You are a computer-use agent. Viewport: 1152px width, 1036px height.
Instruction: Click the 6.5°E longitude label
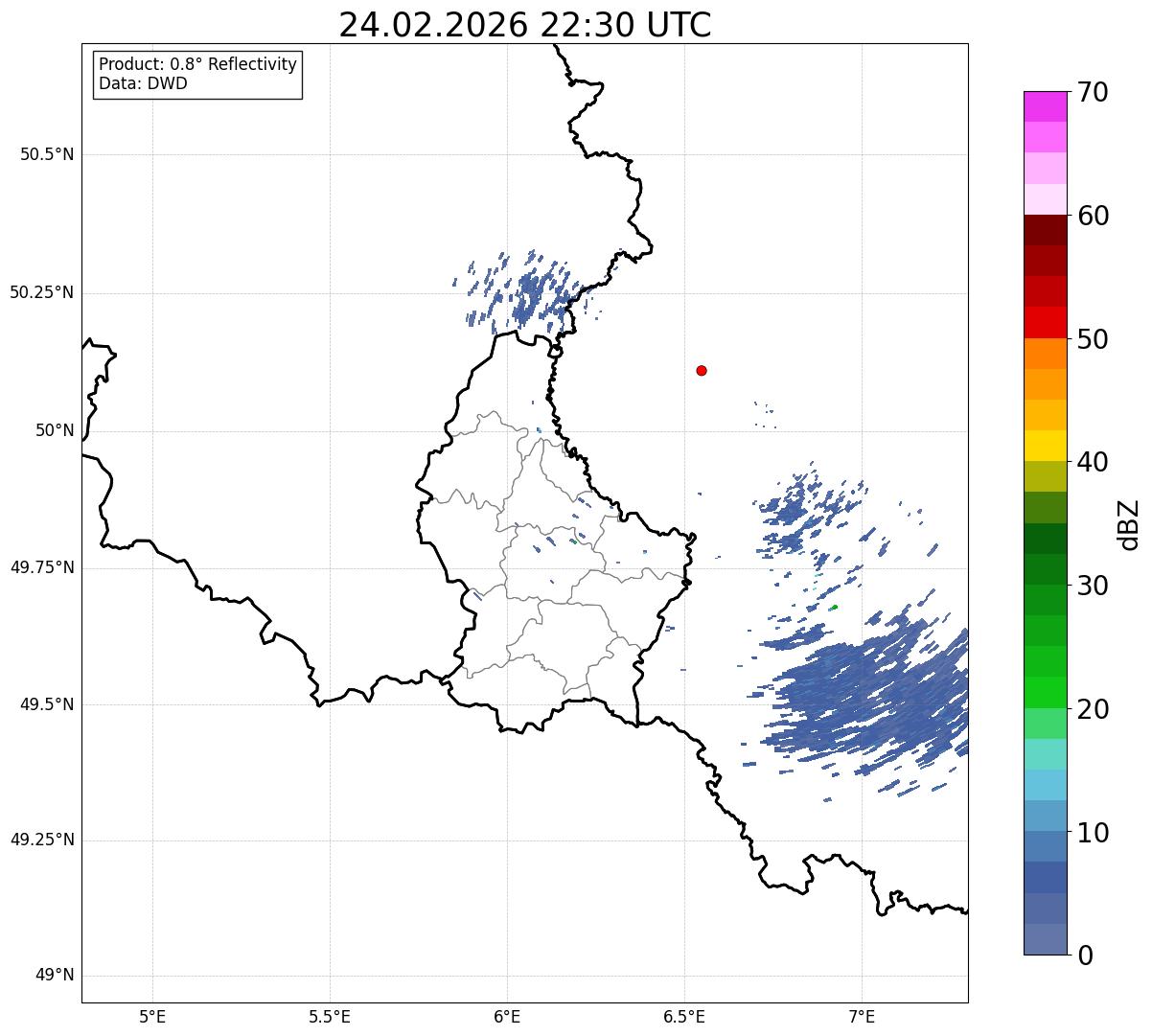(684, 1016)
